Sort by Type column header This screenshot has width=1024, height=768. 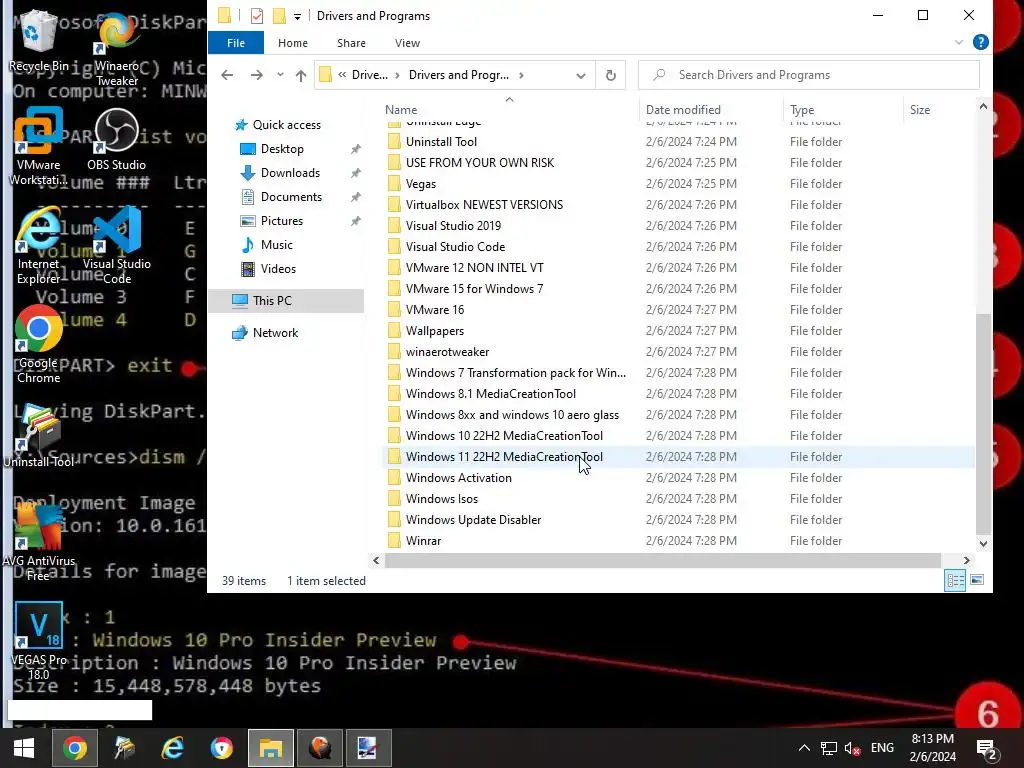[x=843, y=110]
